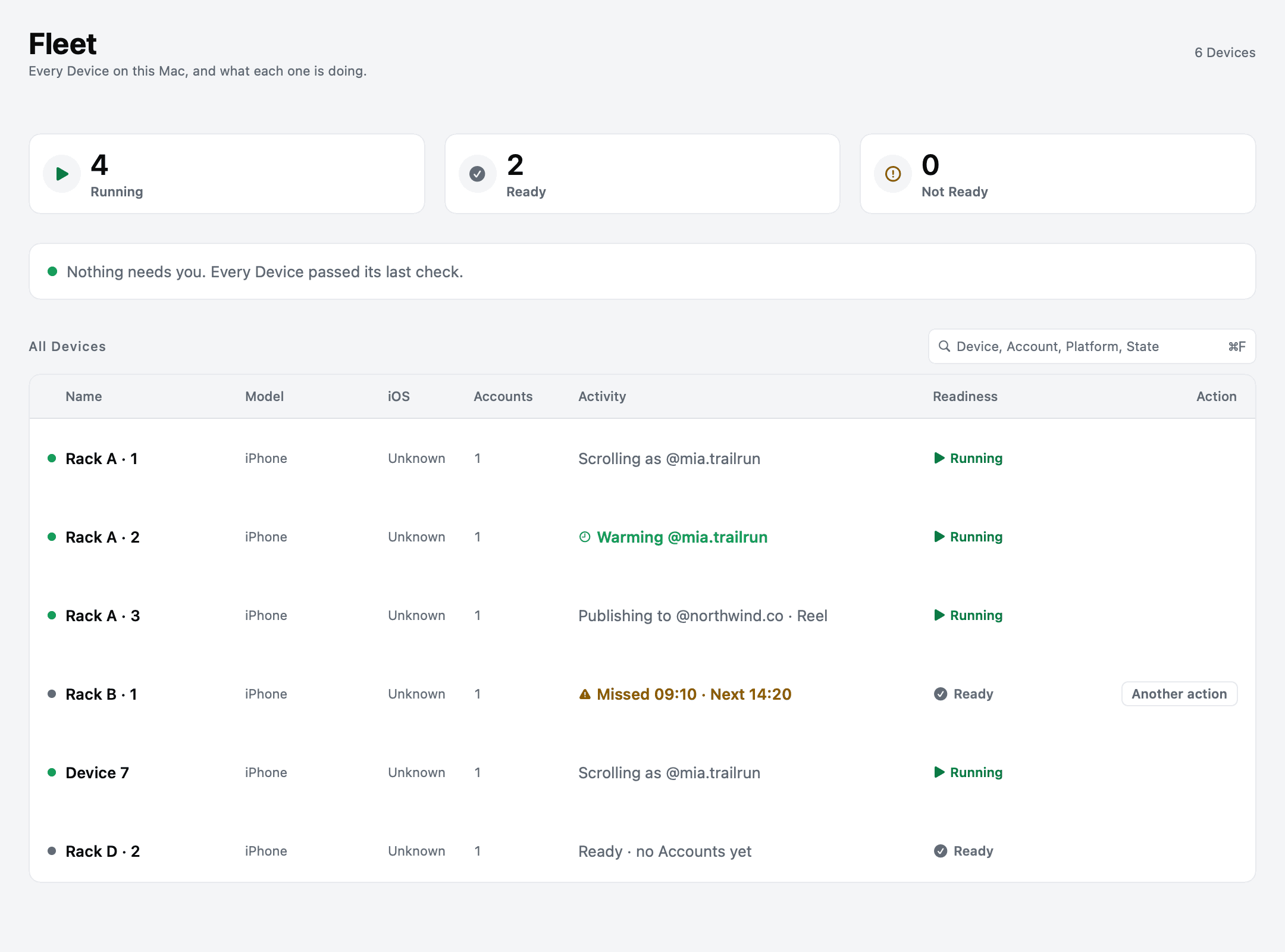Sort by the Model column header
The width and height of the screenshot is (1285, 952).
pyautogui.click(x=264, y=396)
